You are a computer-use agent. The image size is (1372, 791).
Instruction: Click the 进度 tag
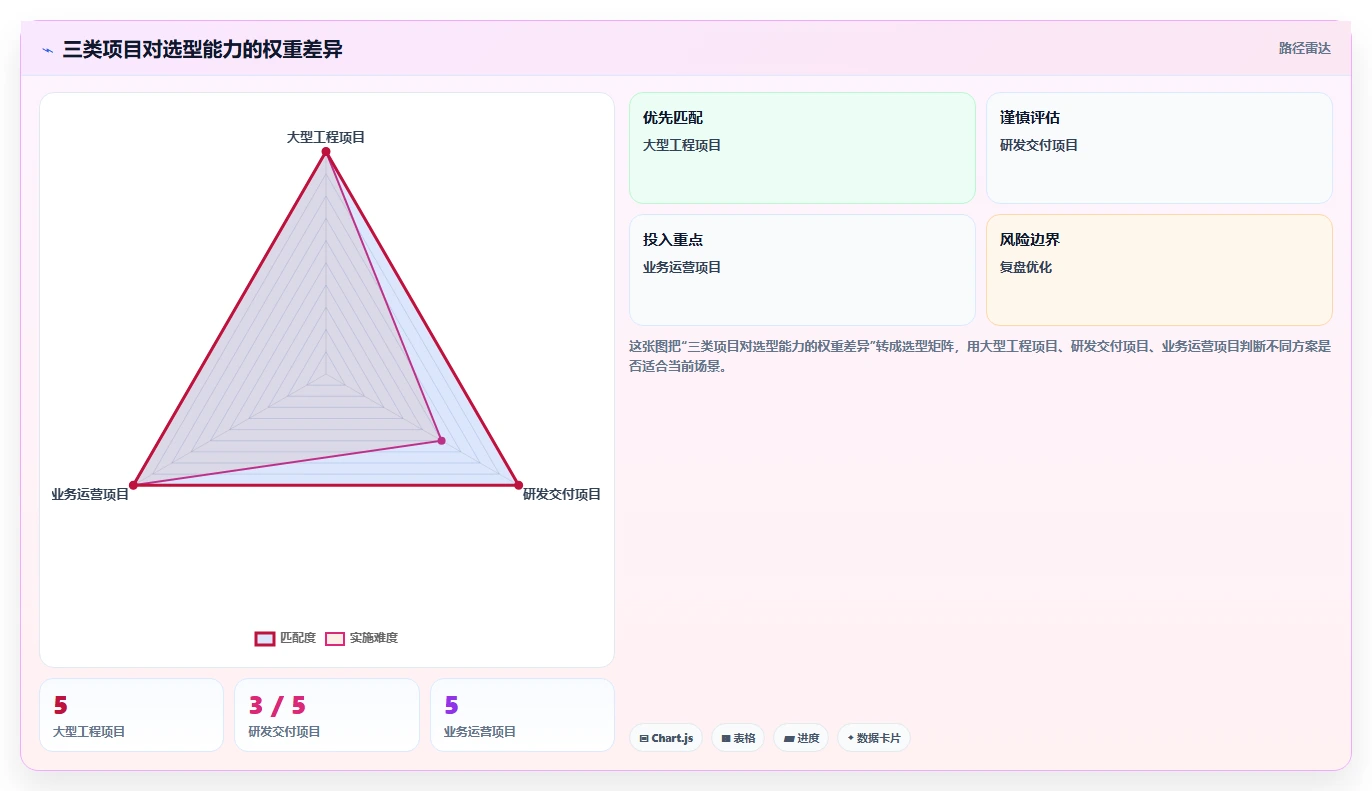point(801,738)
